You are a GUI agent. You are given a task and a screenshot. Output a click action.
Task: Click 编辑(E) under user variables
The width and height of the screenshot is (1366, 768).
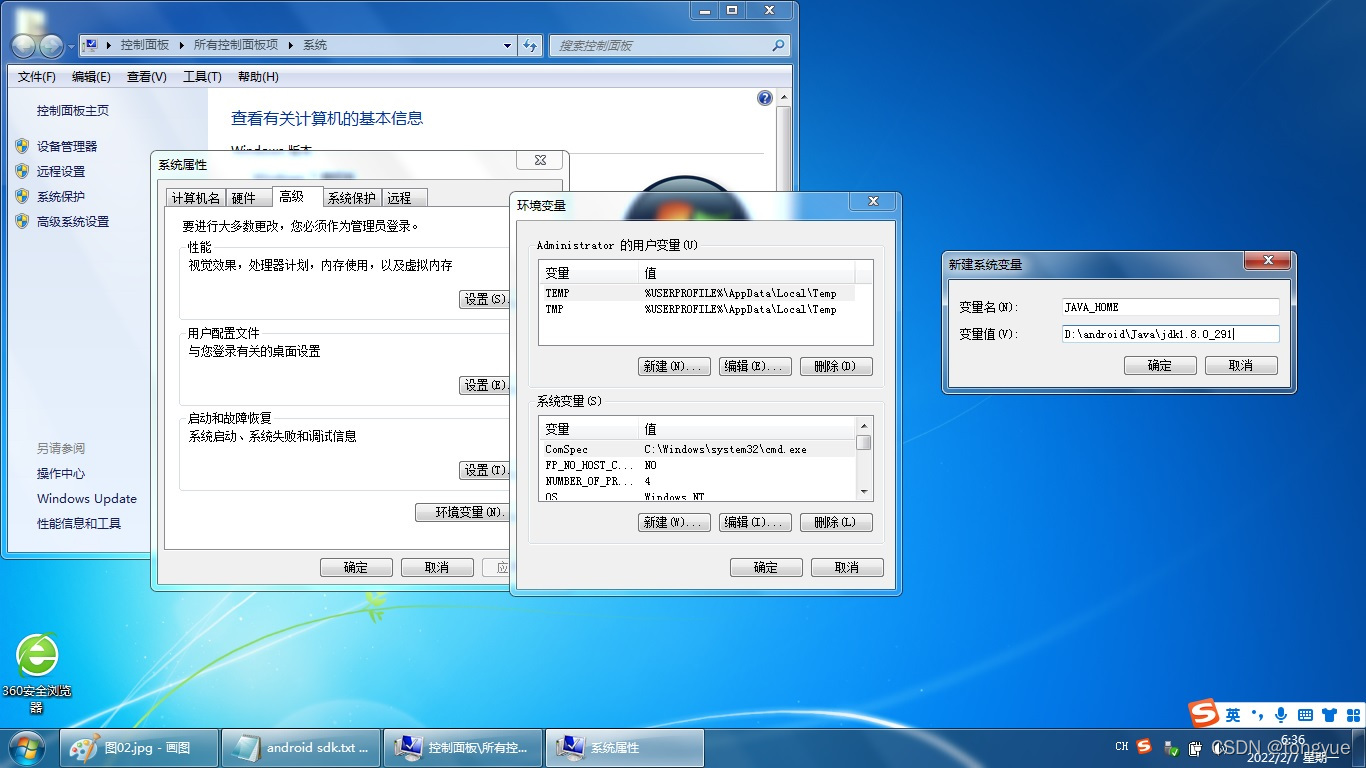coord(755,366)
